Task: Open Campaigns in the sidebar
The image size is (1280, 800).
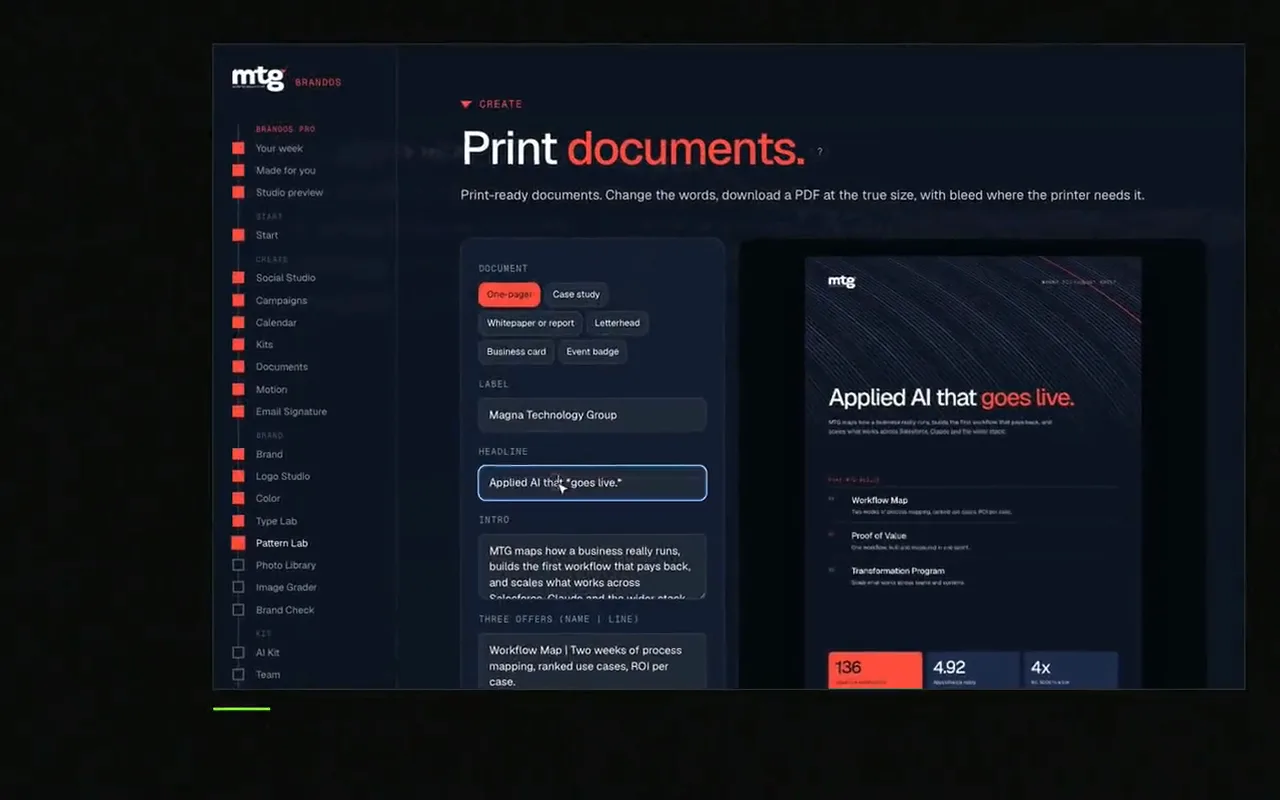Action: [281, 300]
